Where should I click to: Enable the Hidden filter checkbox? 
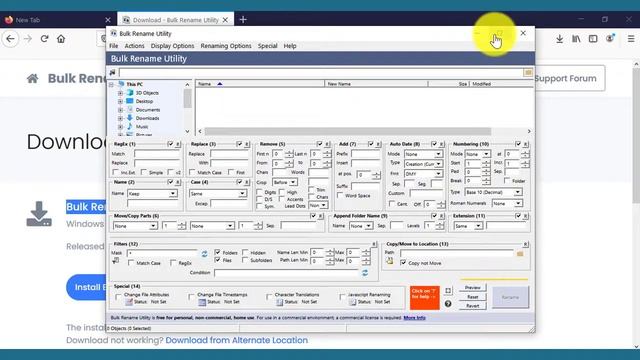point(245,253)
